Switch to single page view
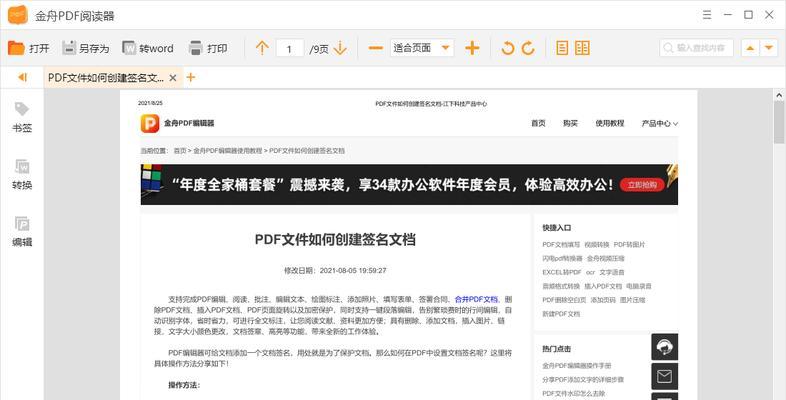The image size is (786, 400). coord(562,48)
